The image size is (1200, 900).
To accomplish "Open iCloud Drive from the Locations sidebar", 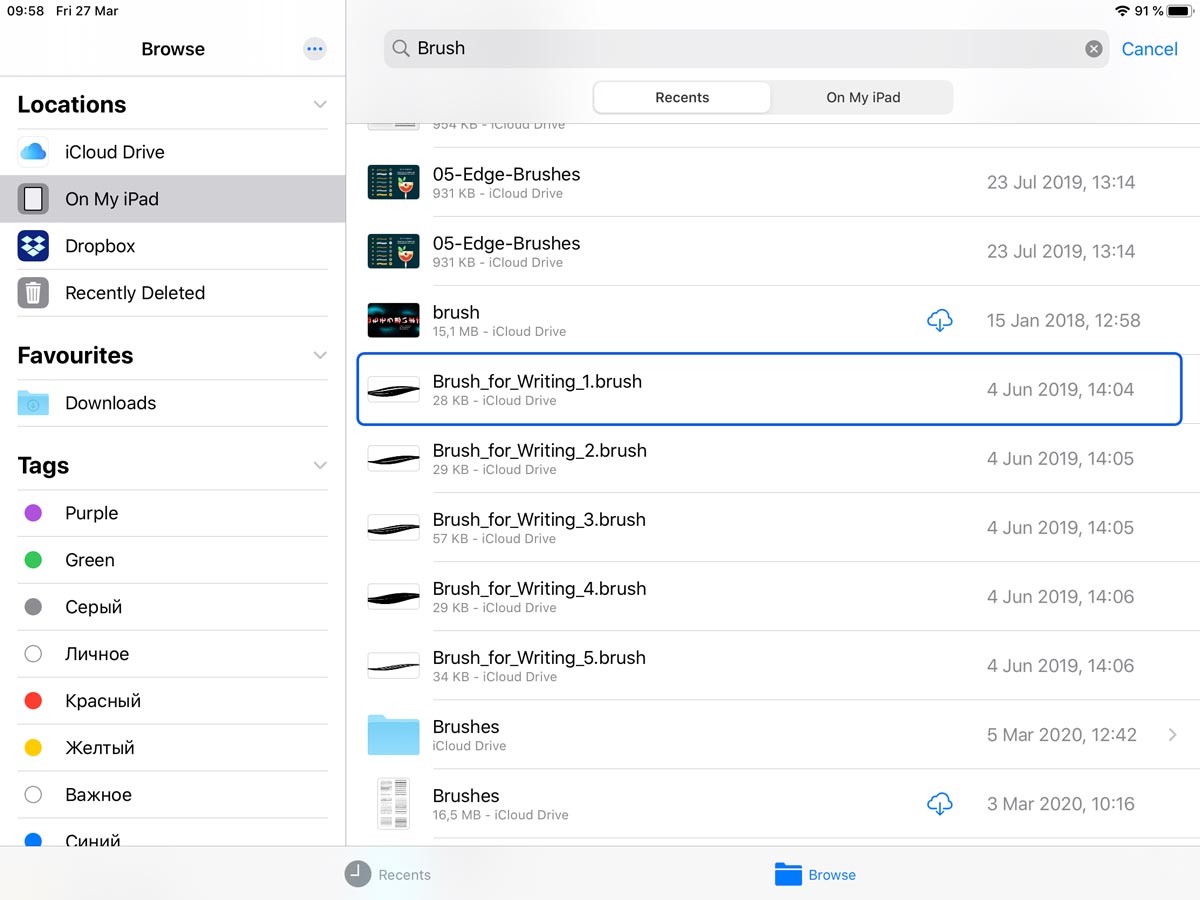I will pyautogui.click(x=114, y=152).
